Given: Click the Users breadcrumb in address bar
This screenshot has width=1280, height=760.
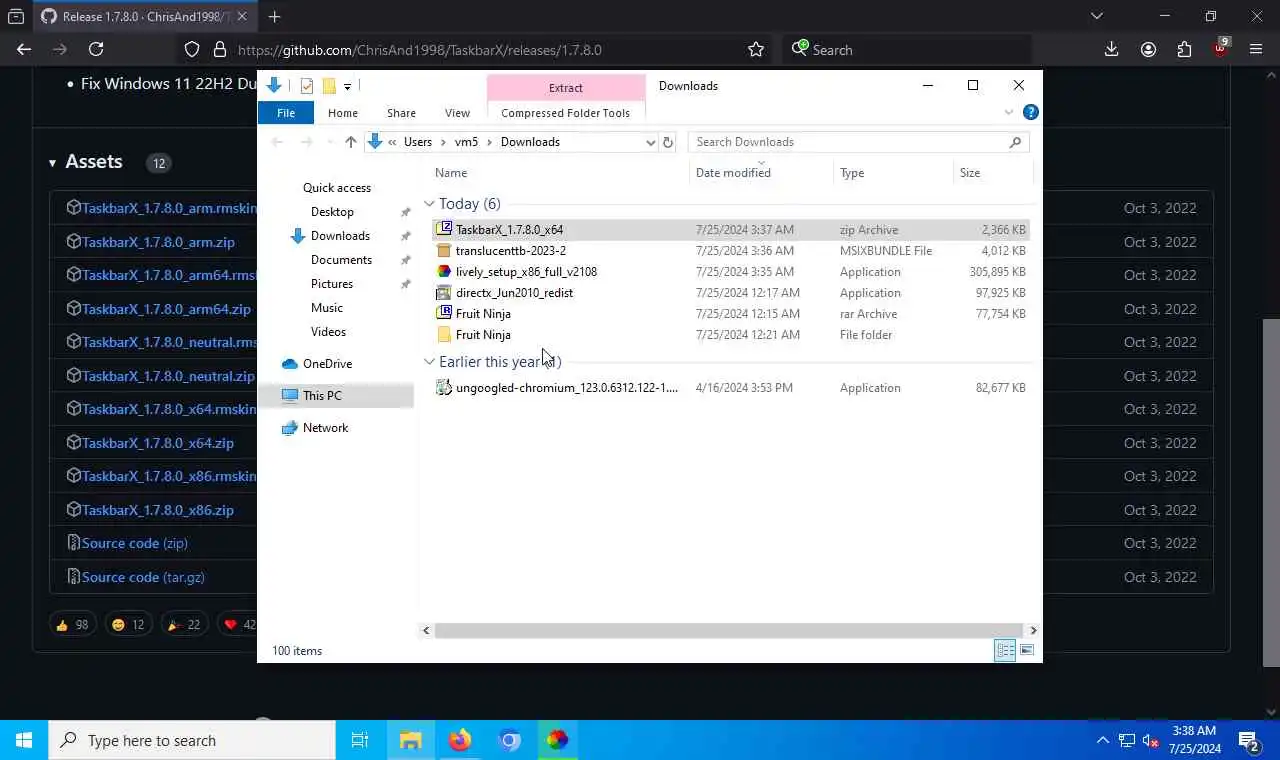Looking at the screenshot, I should (418, 142).
